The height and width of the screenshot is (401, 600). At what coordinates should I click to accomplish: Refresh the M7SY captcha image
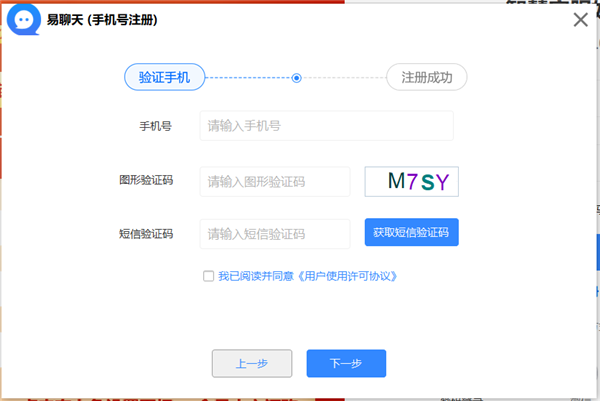412,181
